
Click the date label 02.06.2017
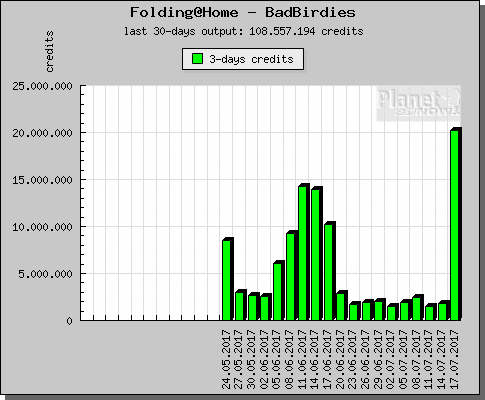click(x=264, y=359)
